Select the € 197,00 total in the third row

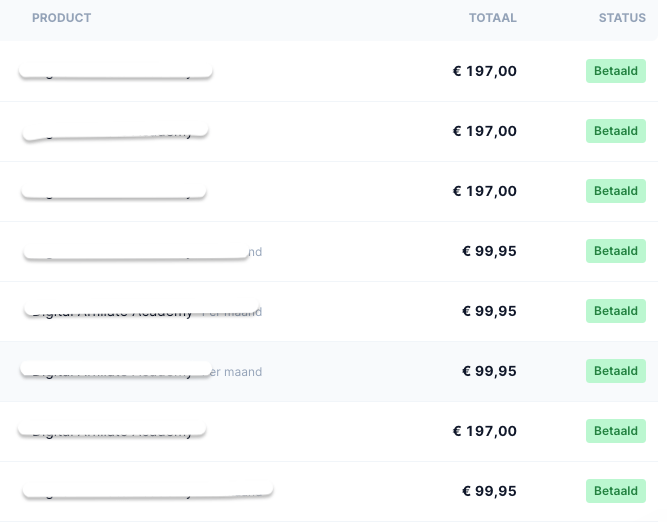(485, 191)
